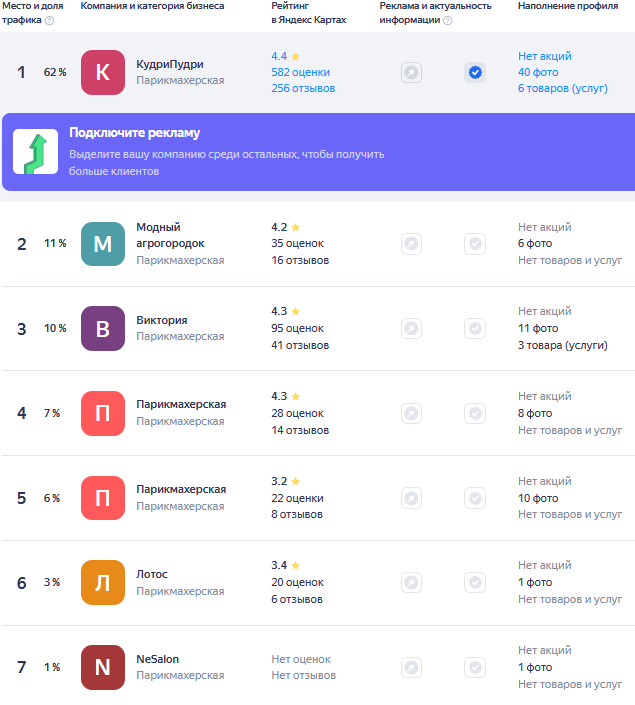This screenshot has width=635, height=705.
Task: Click the dark red N avatar of NeSalon
Action: point(103,667)
